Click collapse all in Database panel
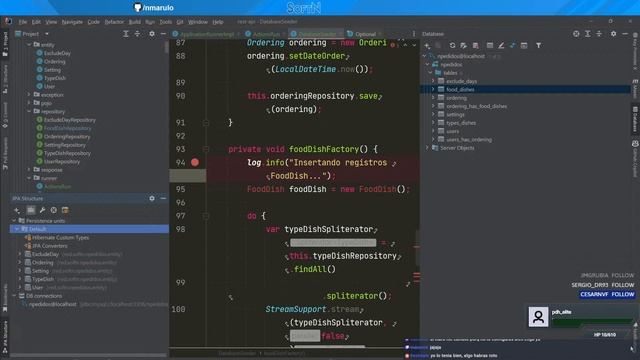640x360 pixels. [x=599, y=34]
